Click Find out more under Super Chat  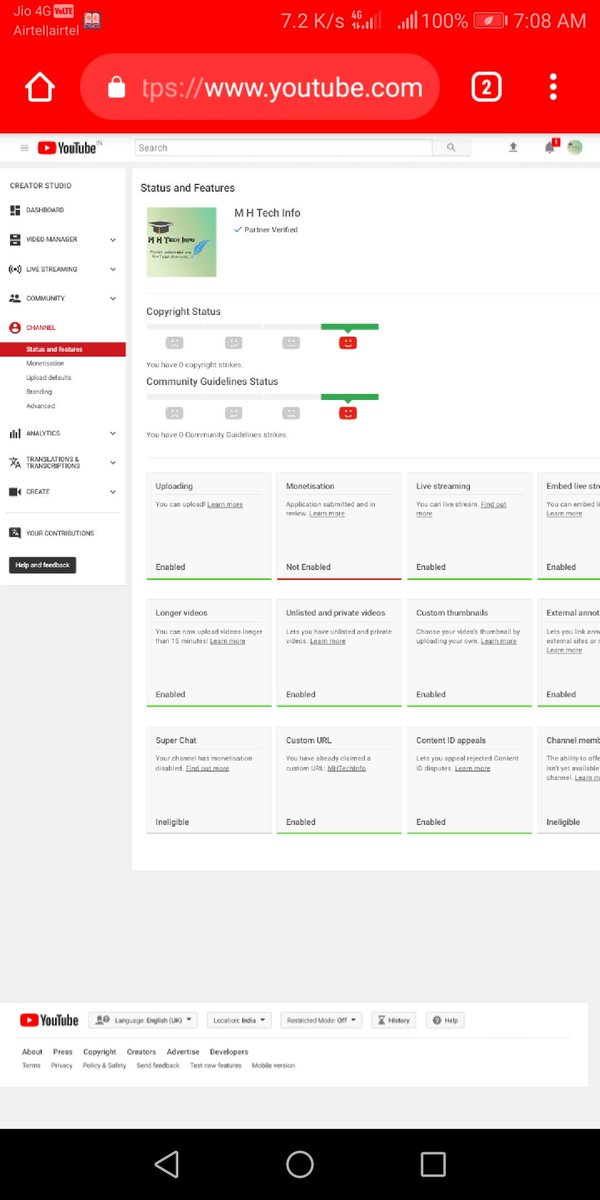pos(207,768)
